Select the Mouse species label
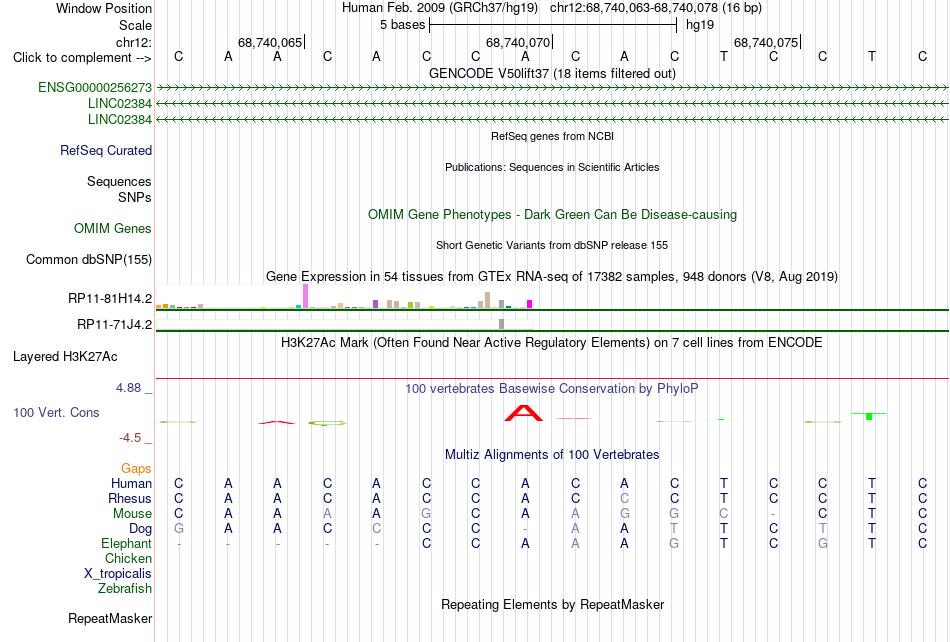Image resolution: width=950 pixels, height=642 pixels. 132,514
